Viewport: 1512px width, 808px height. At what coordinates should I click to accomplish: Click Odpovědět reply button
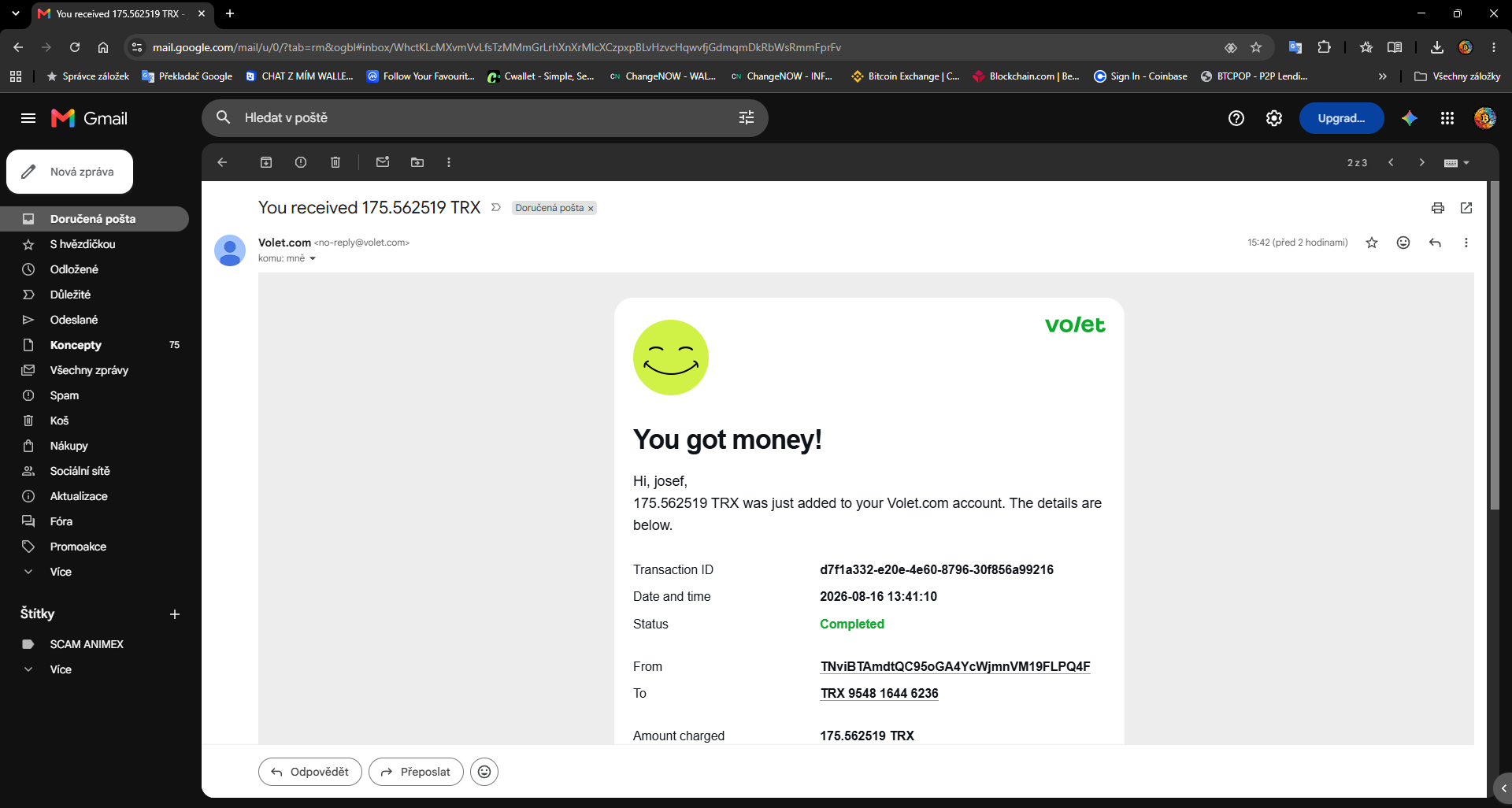click(x=309, y=772)
